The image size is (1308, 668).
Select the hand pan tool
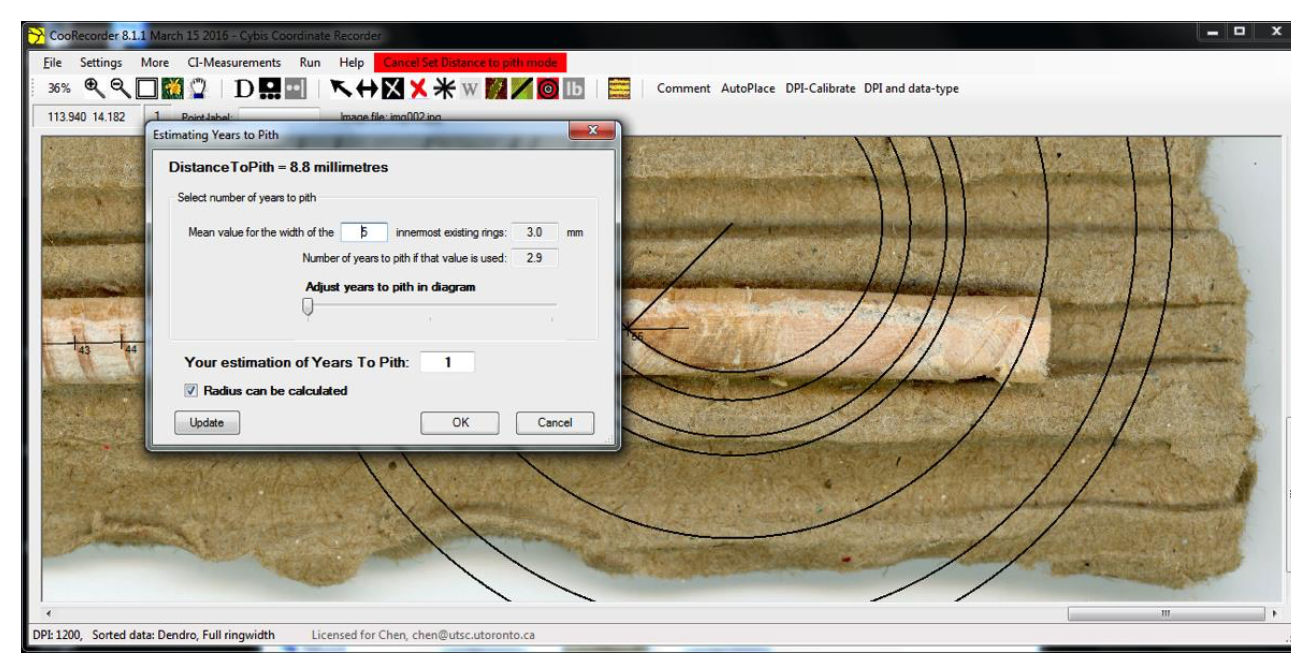pos(198,88)
